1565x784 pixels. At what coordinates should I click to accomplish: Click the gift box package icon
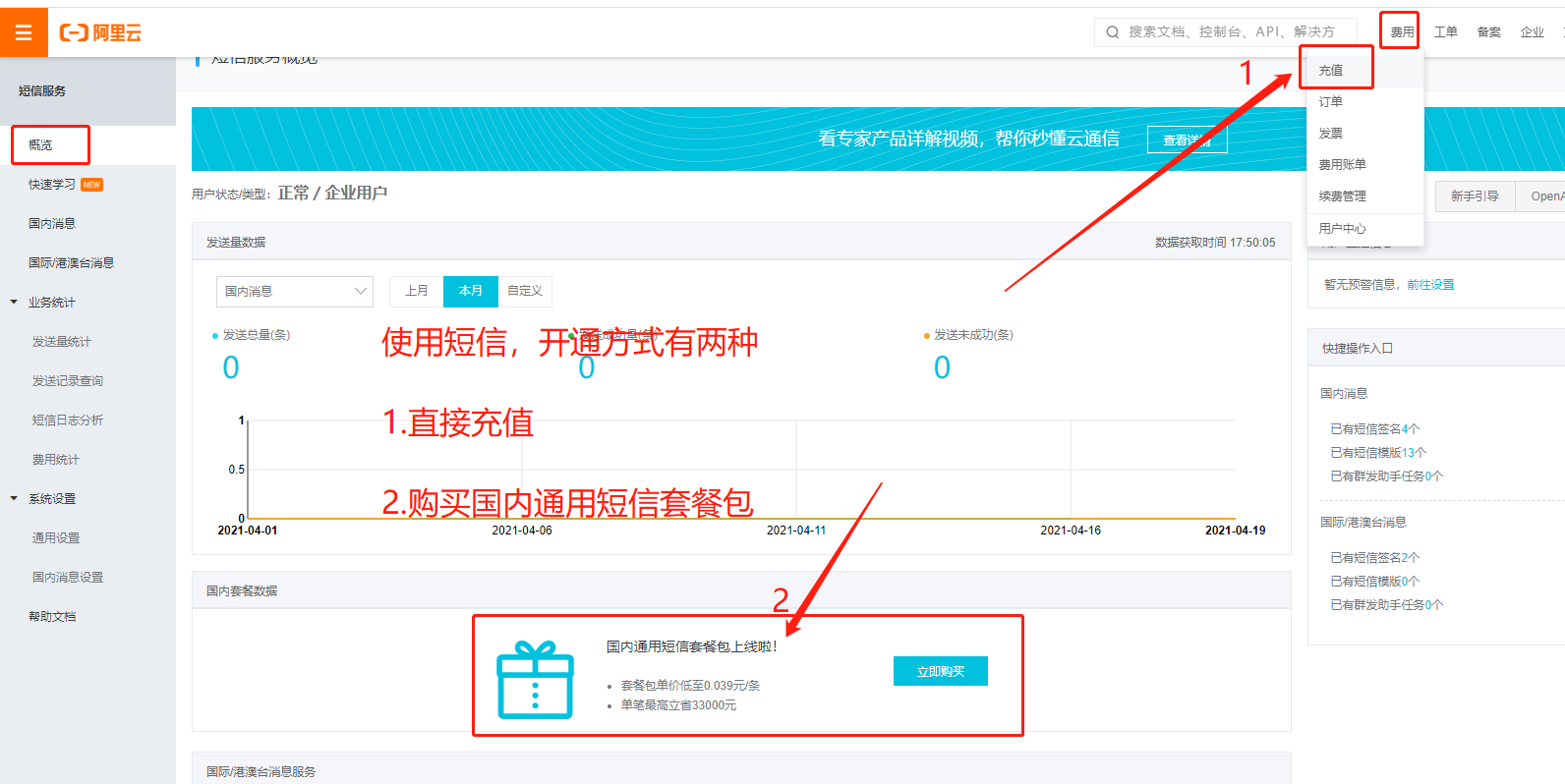(x=535, y=680)
